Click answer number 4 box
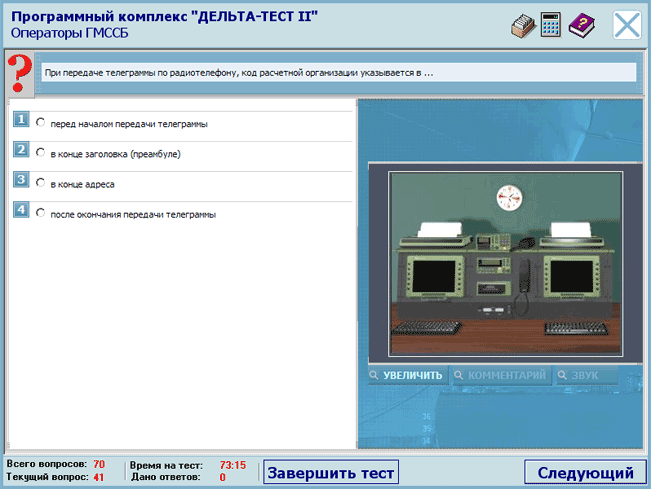651x489 pixels. [x=20, y=210]
